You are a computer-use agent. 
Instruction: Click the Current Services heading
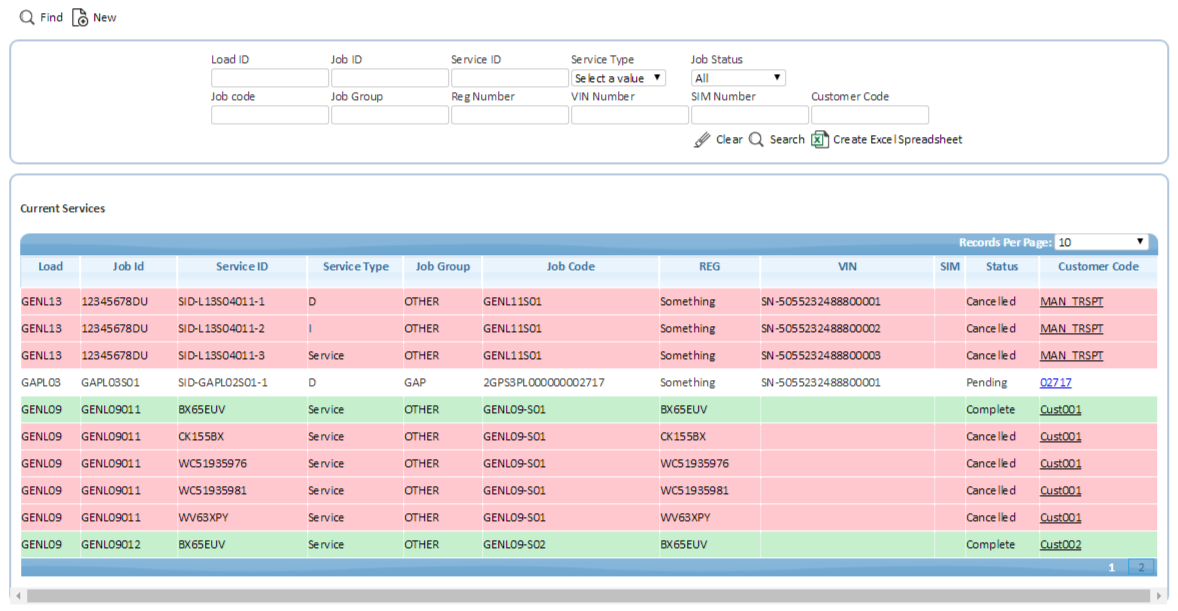click(62, 208)
